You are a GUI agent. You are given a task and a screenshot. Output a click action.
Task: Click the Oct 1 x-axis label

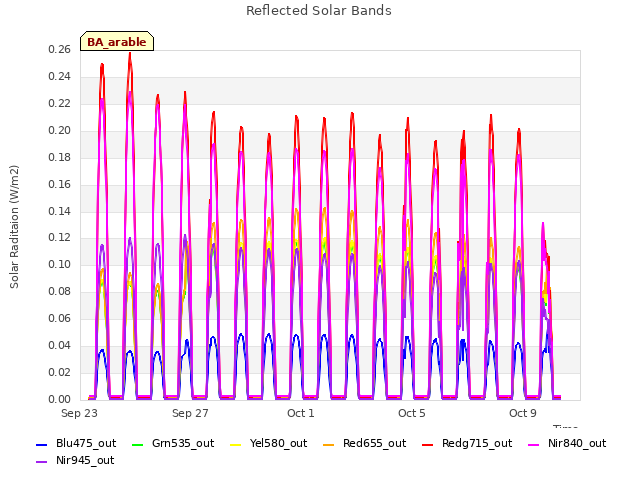(x=301, y=413)
